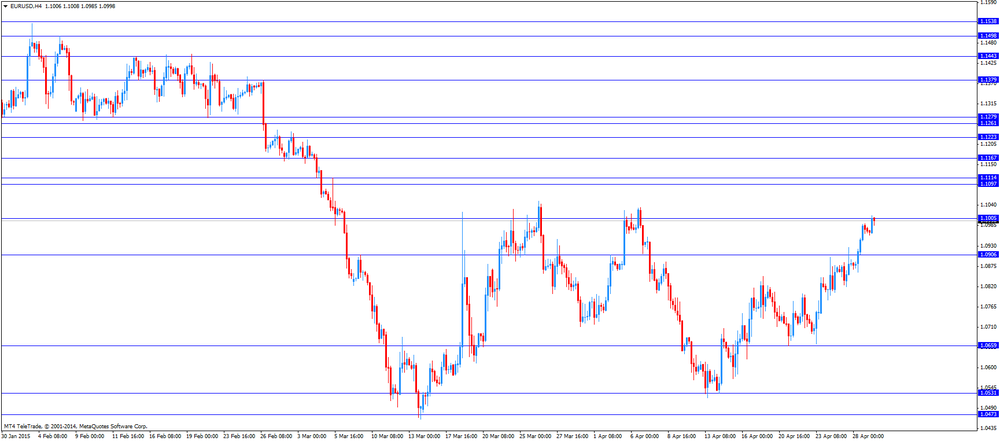
Task: Click the 11 Feb 16:00 time label
Action: pos(126,437)
